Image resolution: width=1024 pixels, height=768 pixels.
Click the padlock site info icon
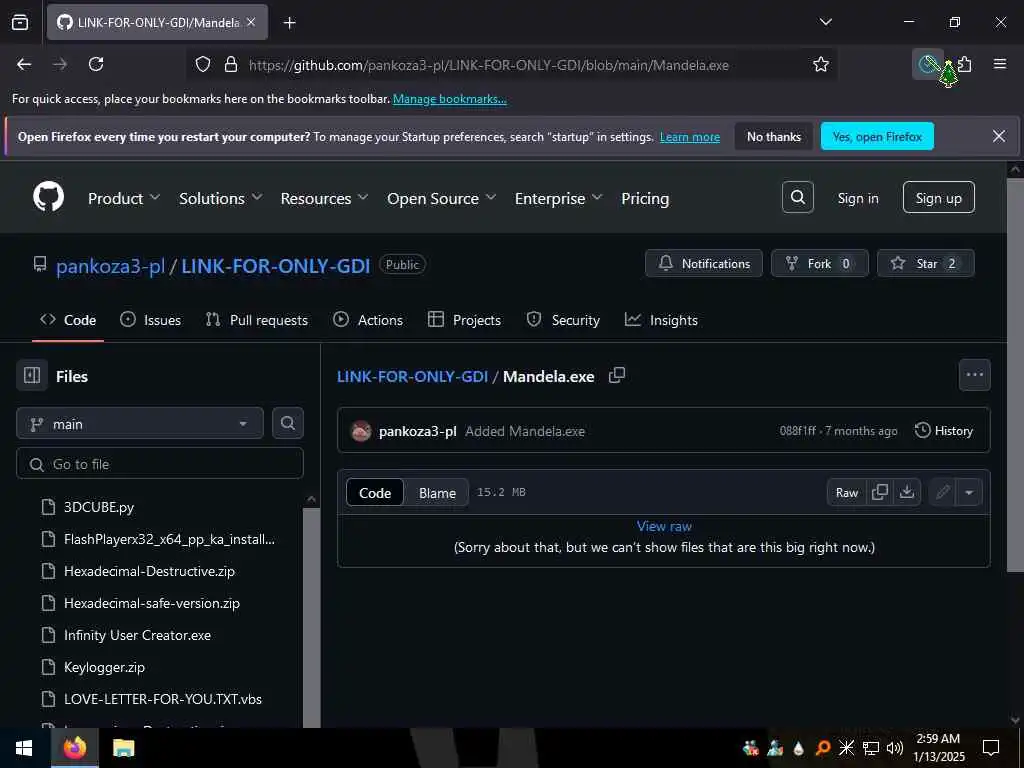point(231,64)
